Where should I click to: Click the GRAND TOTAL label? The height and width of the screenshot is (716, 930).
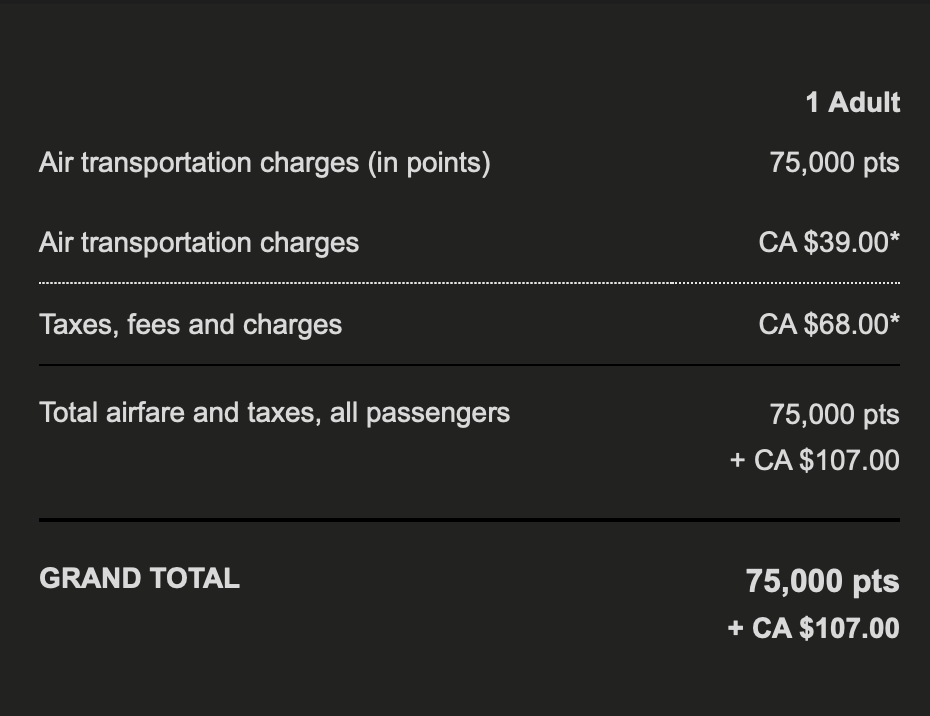(x=139, y=578)
